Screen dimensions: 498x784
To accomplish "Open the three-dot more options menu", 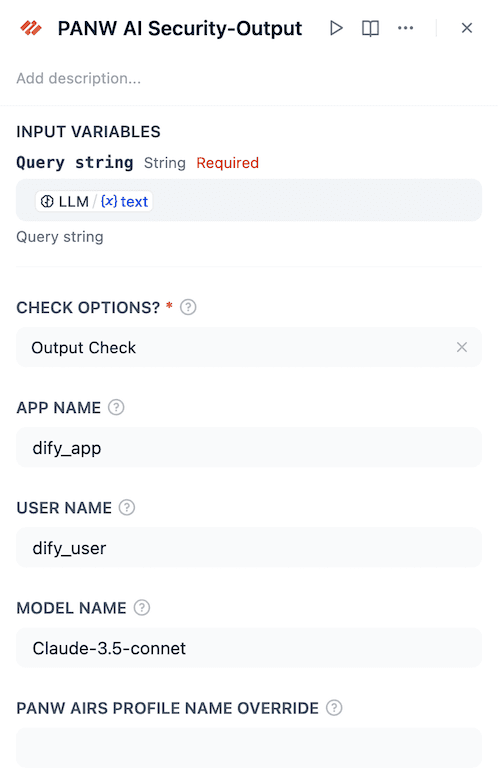I will pos(406,28).
